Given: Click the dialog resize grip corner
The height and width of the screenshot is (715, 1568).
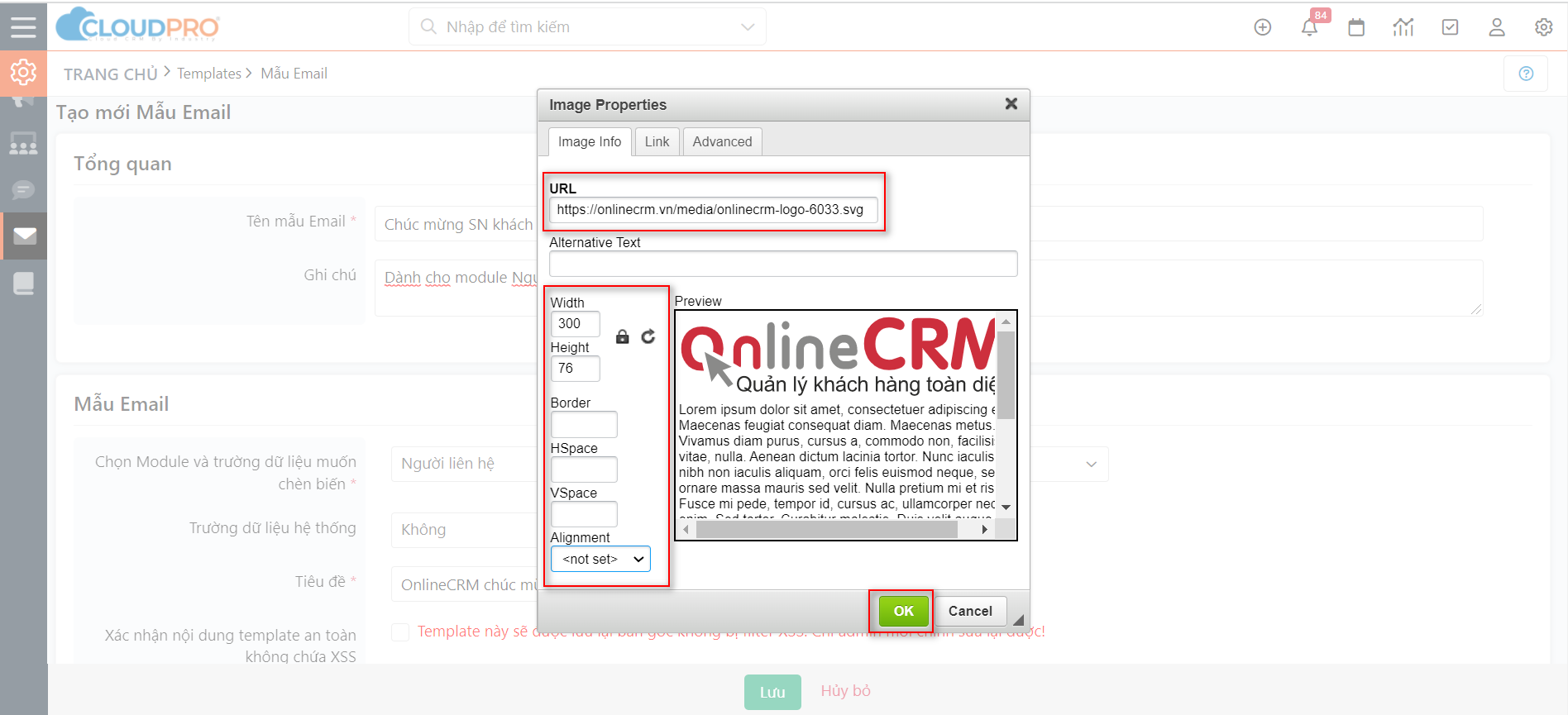Looking at the screenshot, I should click(1018, 620).
